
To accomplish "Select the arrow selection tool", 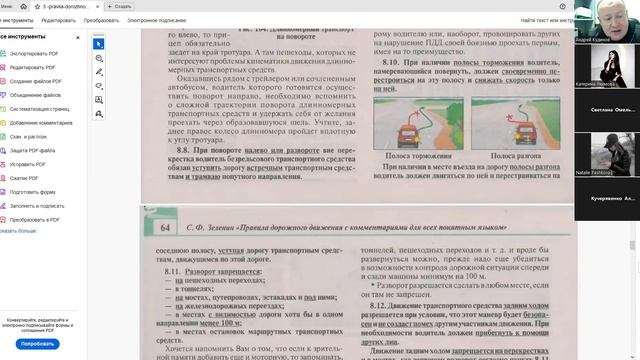I will 98,44.
